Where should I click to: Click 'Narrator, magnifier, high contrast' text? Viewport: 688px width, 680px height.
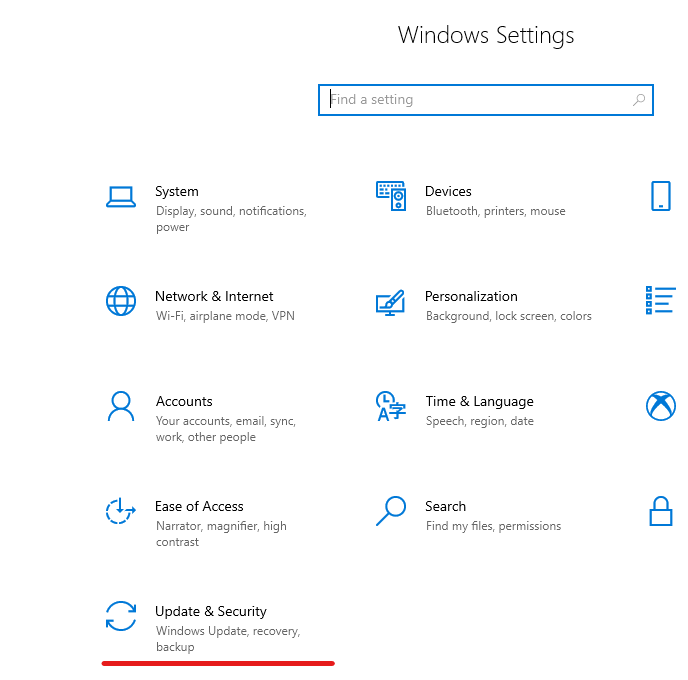click(221, 534)
